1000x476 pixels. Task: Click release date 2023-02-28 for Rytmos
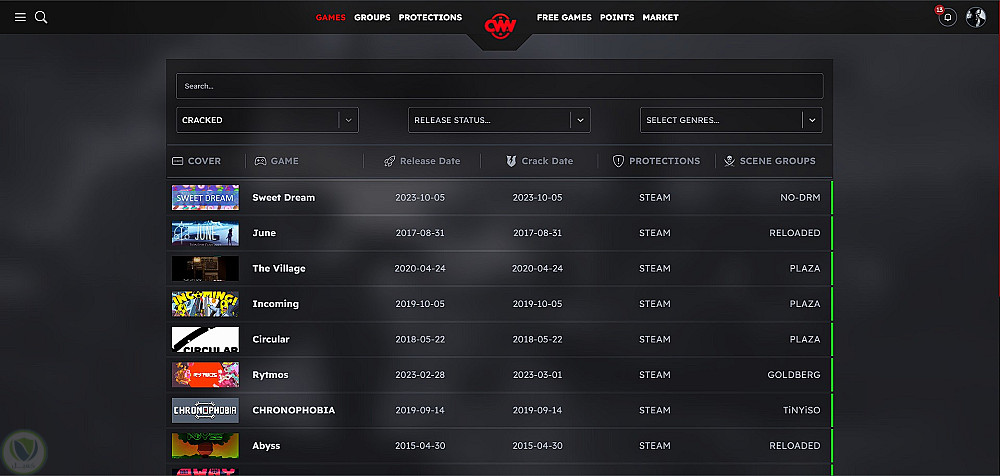(420, 375)
